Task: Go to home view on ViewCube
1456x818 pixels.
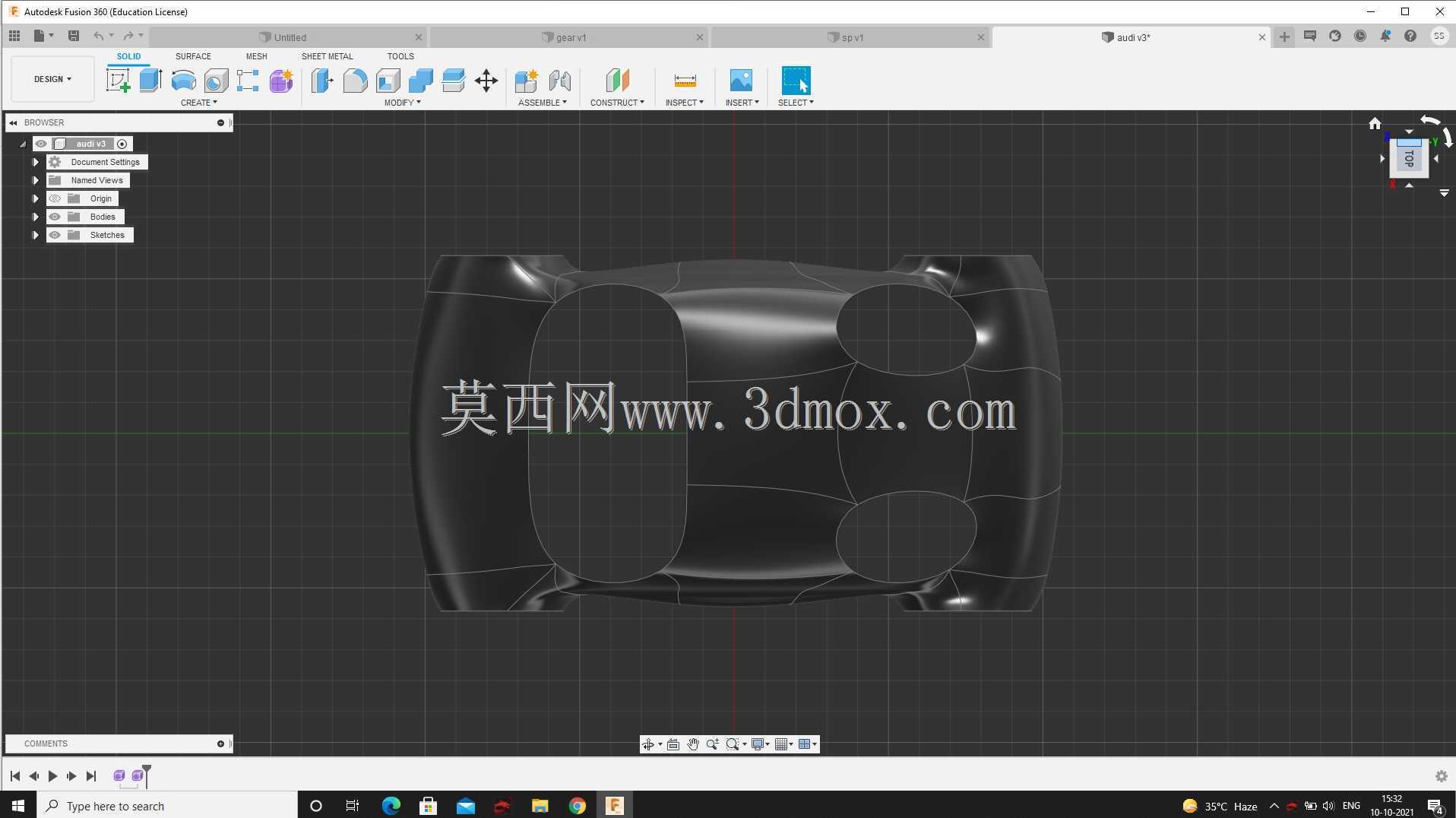Action: pyautogui.click(x=1375, y=123)
